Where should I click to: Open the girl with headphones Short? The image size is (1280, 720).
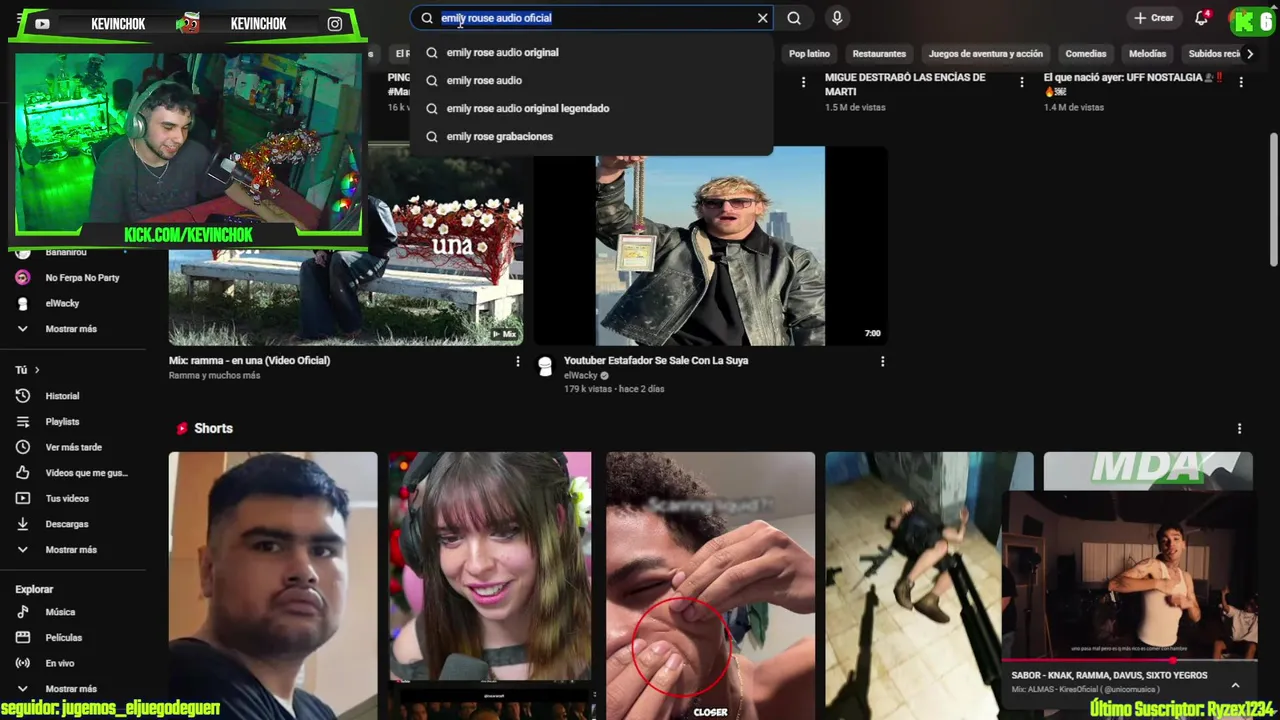tap(490, 585)
